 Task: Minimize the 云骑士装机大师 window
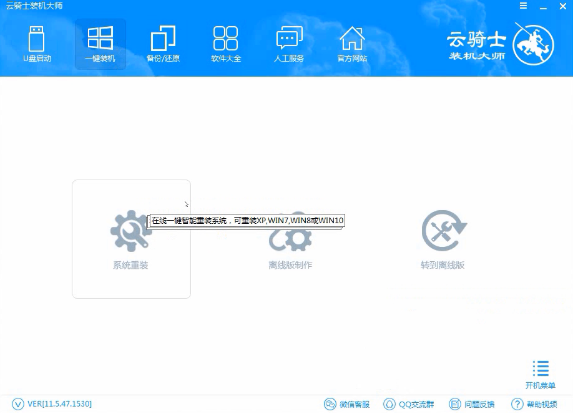pyautogui.click(x=543, y=6)
